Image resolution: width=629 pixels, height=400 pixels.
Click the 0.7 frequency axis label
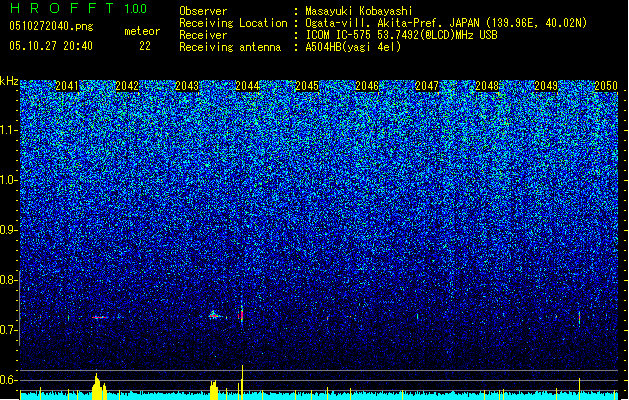9,330
